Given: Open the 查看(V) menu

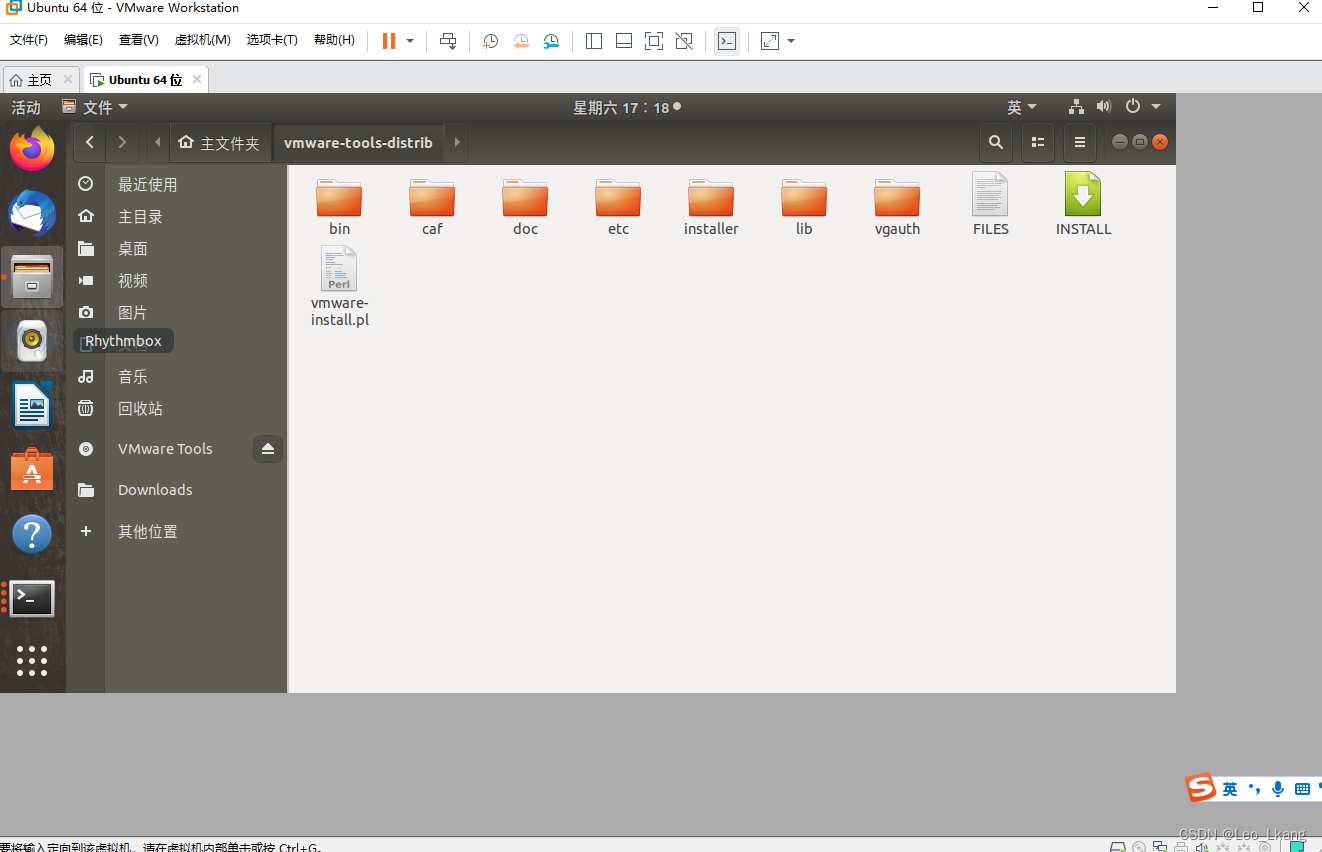Looking at the screenshot, I should point(139,40).
